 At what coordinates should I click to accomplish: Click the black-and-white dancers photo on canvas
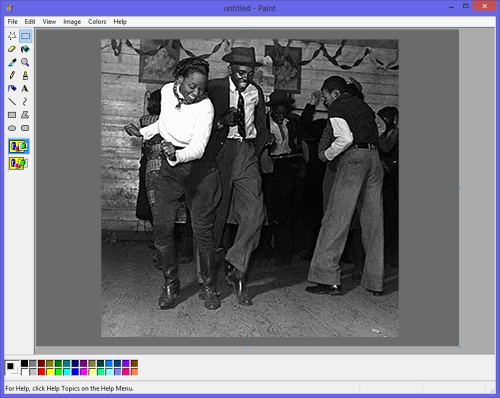pyautogui.click(x=250, y=188)
